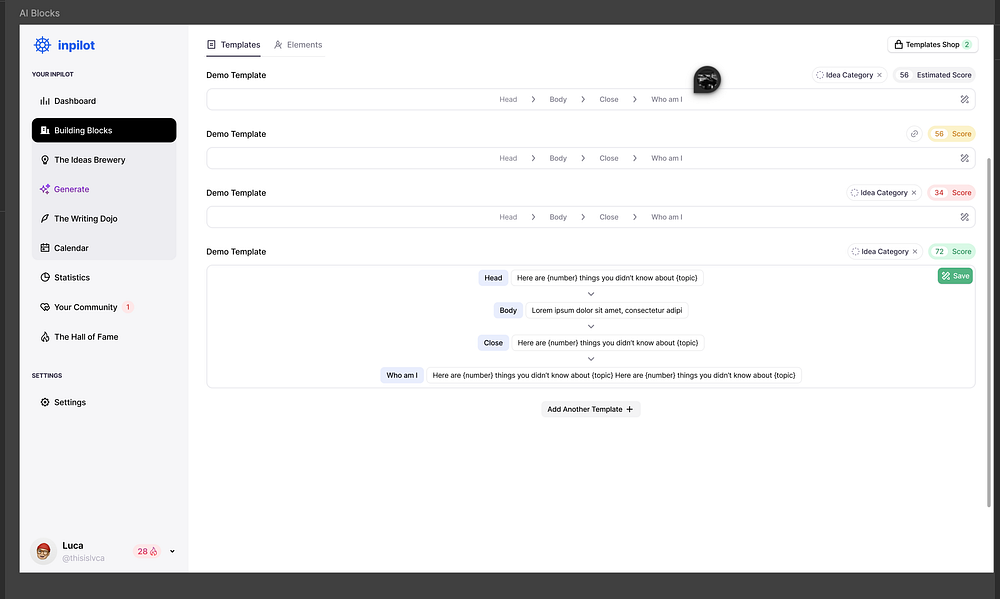Image resolution: width=1000 pixels, height=599 pixels.
Task: Click the Close block label in expanded template
Action: click(493, 343)
